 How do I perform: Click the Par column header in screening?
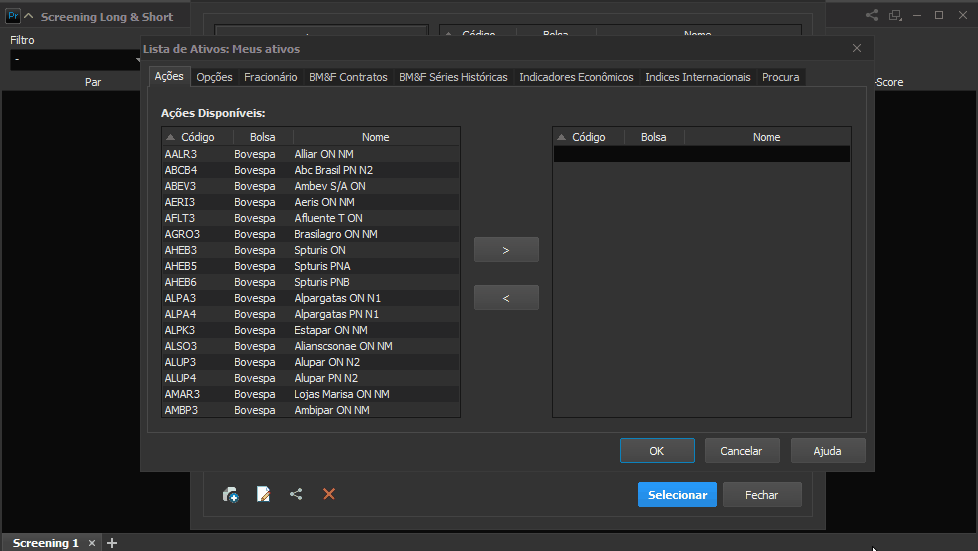coord(93,82)
